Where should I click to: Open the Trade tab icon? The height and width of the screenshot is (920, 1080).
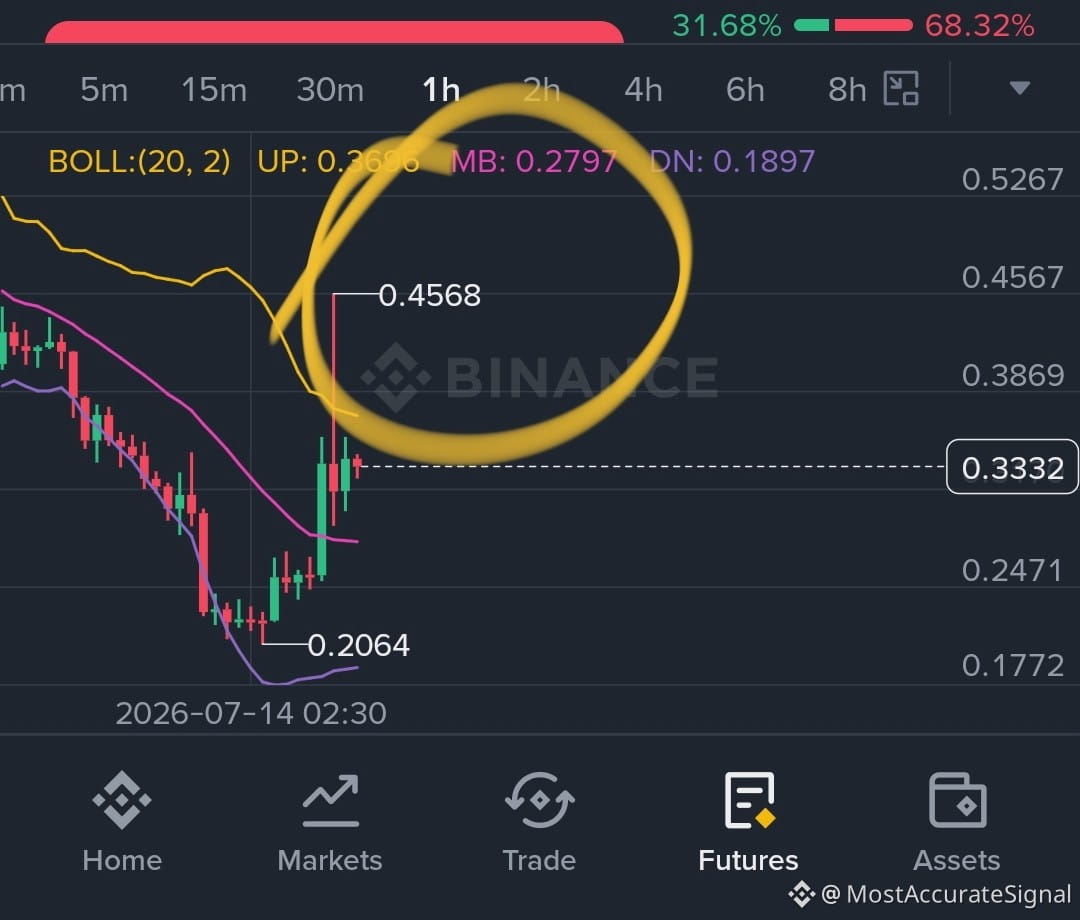(539, 800)
